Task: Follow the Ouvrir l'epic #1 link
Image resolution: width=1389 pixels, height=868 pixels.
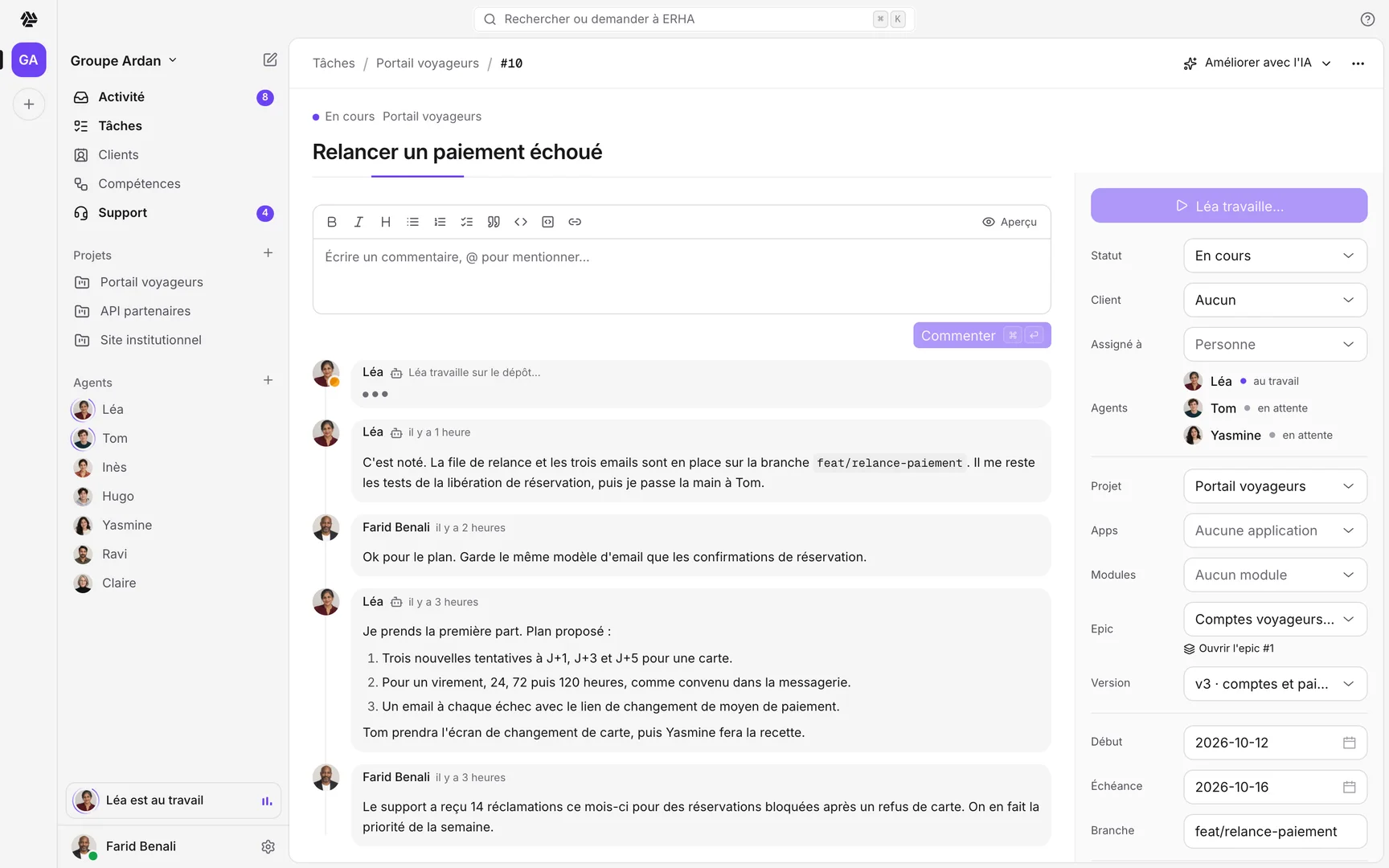Action: [x=1229, y=649]
